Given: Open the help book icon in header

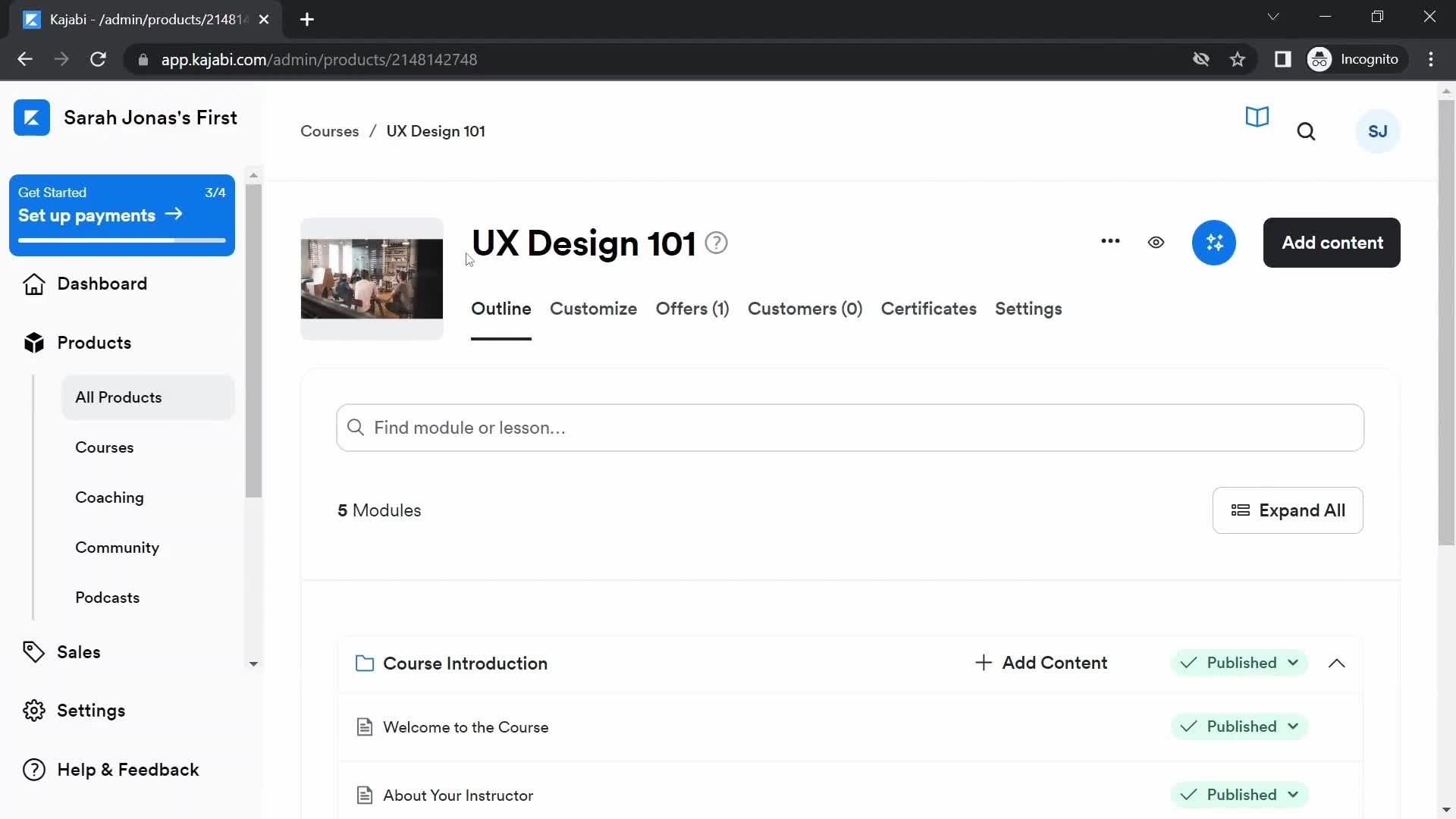Looking at the screenshot, I should 1257,117.
